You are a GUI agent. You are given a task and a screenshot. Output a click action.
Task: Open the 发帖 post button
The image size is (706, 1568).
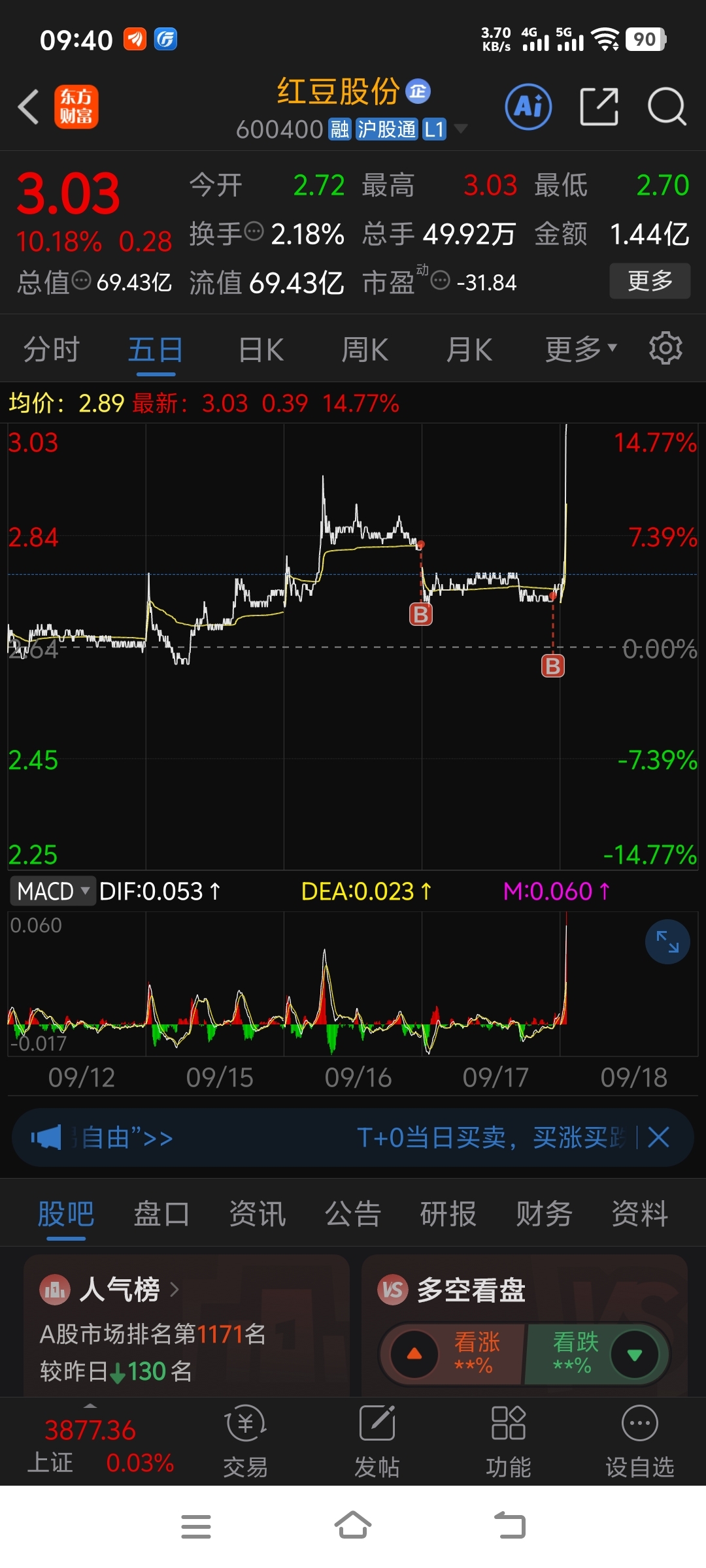pyautogui.click(x=377, y=1442)
